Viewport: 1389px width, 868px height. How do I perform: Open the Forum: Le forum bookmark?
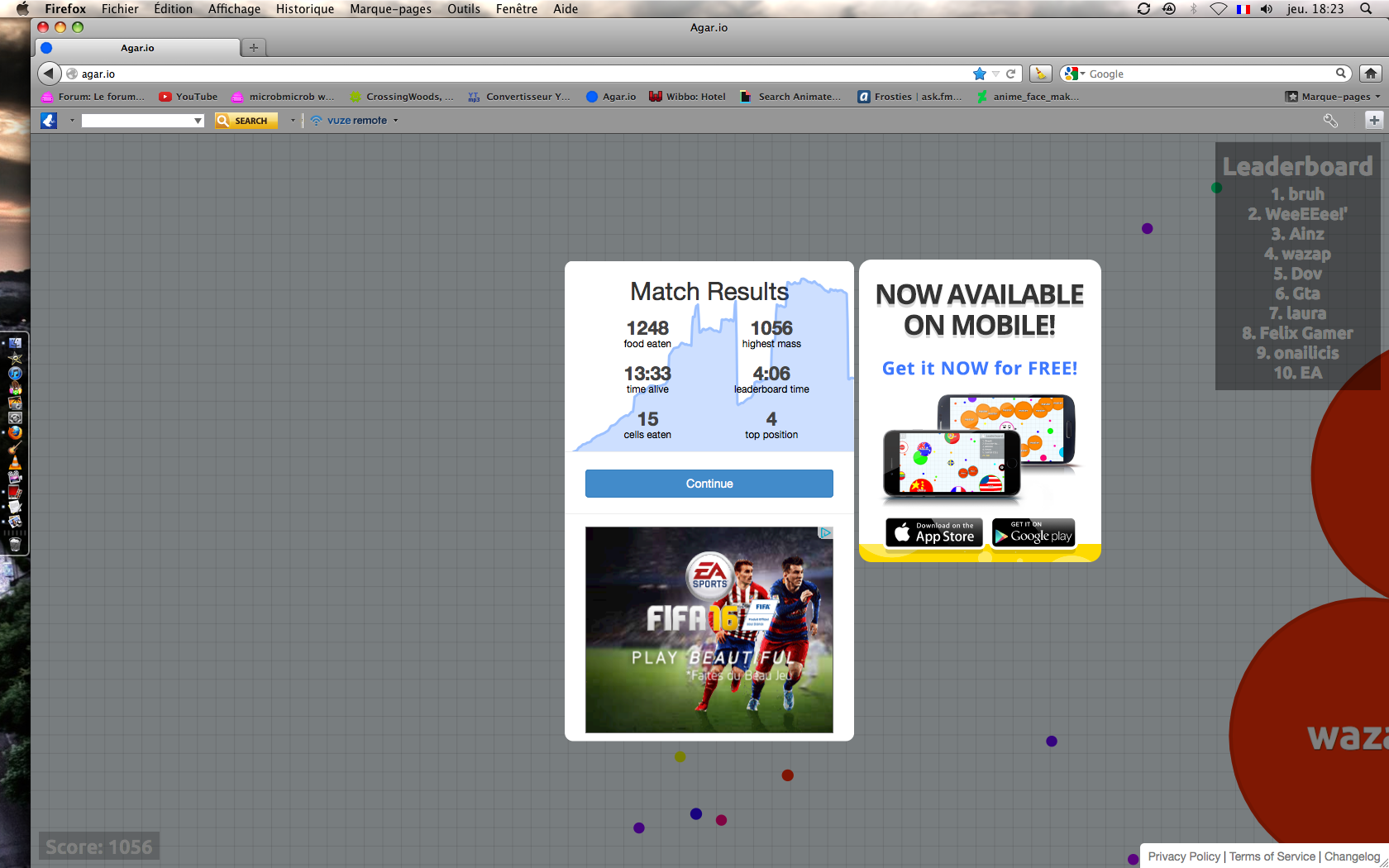(93, 97)
